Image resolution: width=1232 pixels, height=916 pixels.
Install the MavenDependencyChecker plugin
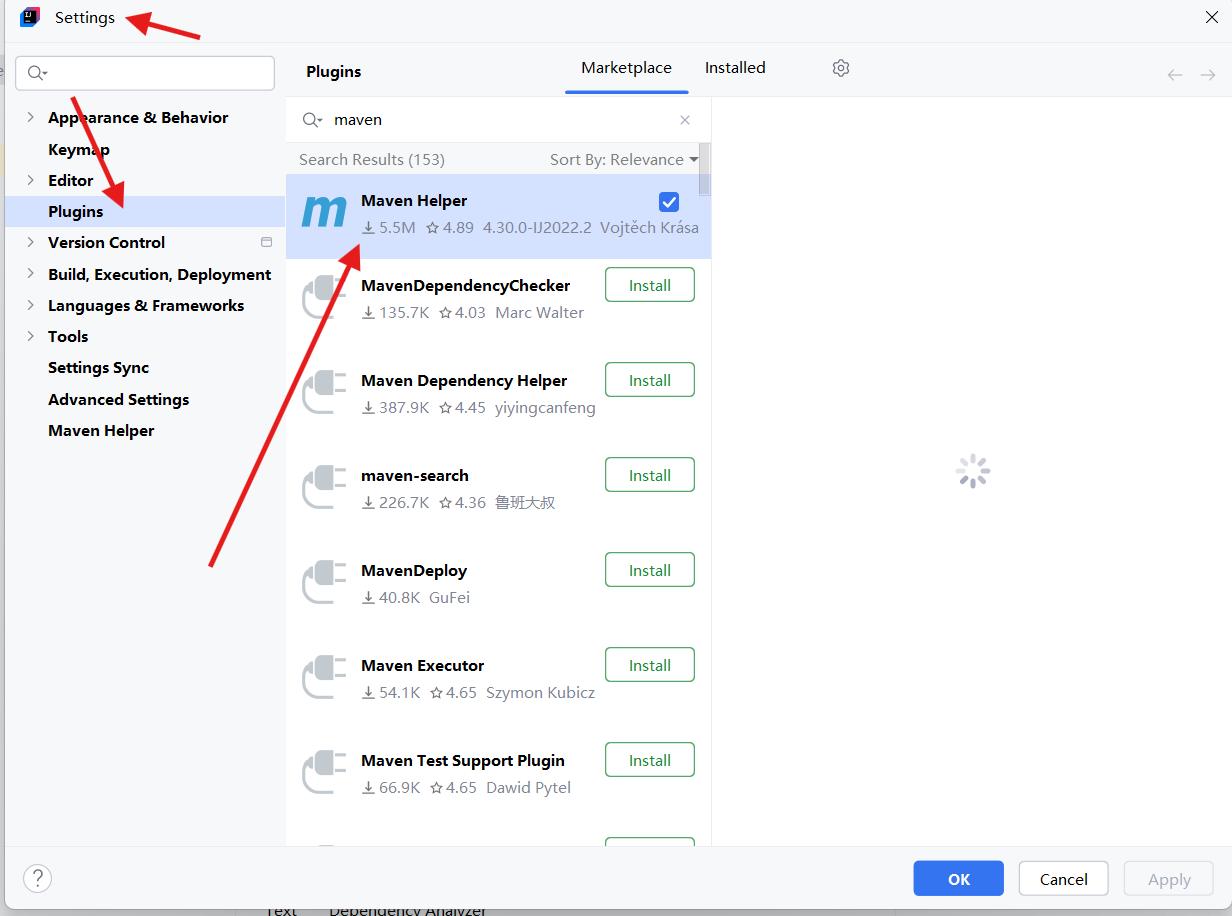tap(650, 285)
